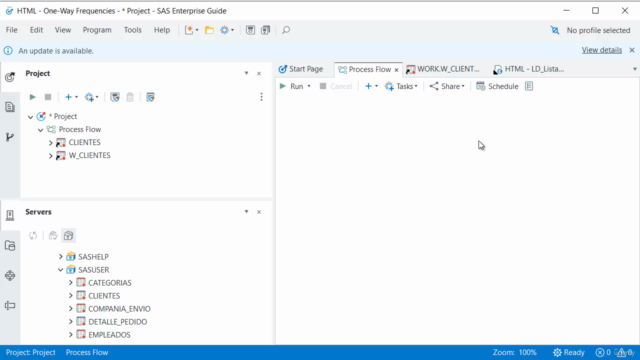Dismiss the update available banner
Viewport: 640px width, 360px height.
coord(632,50)
